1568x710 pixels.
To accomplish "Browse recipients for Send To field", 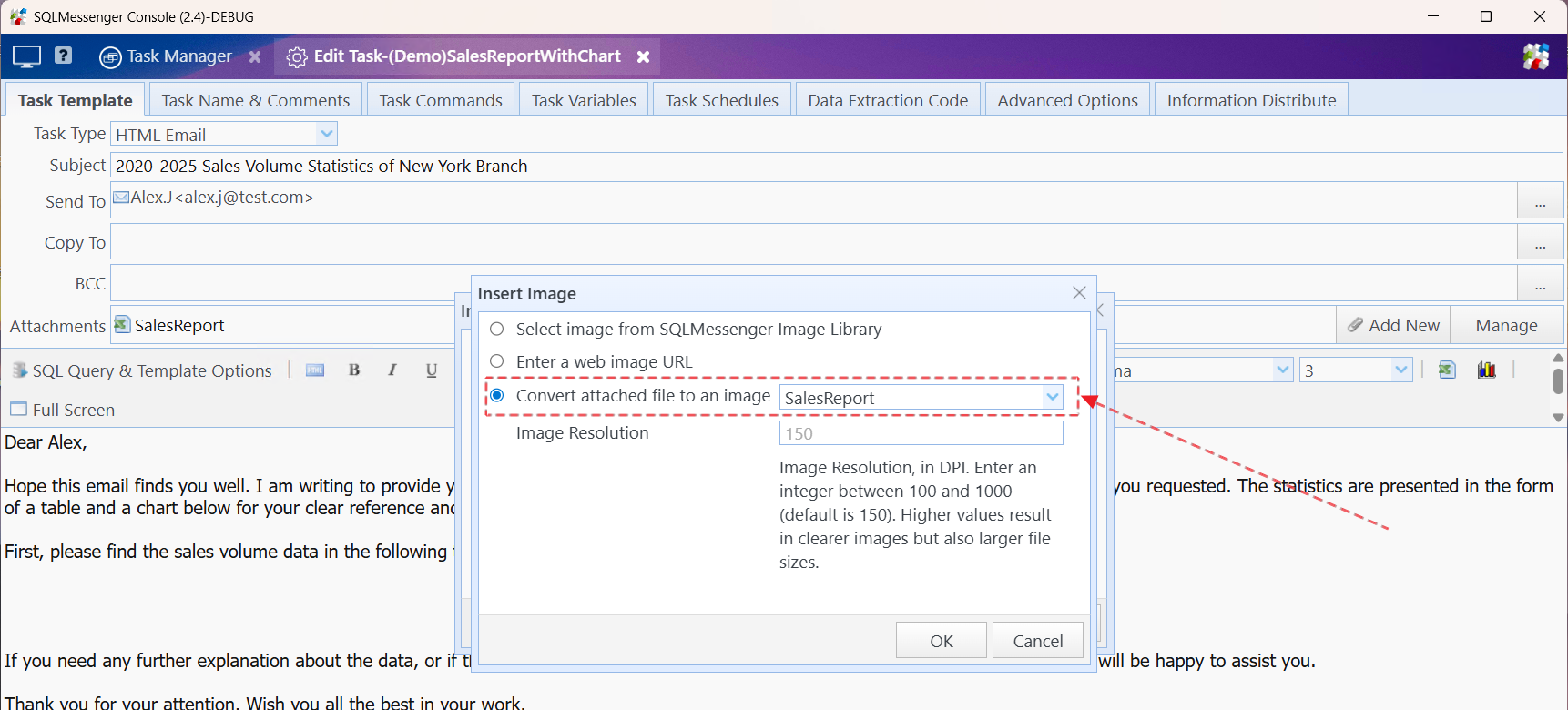I will click(x=1540, y=200).
